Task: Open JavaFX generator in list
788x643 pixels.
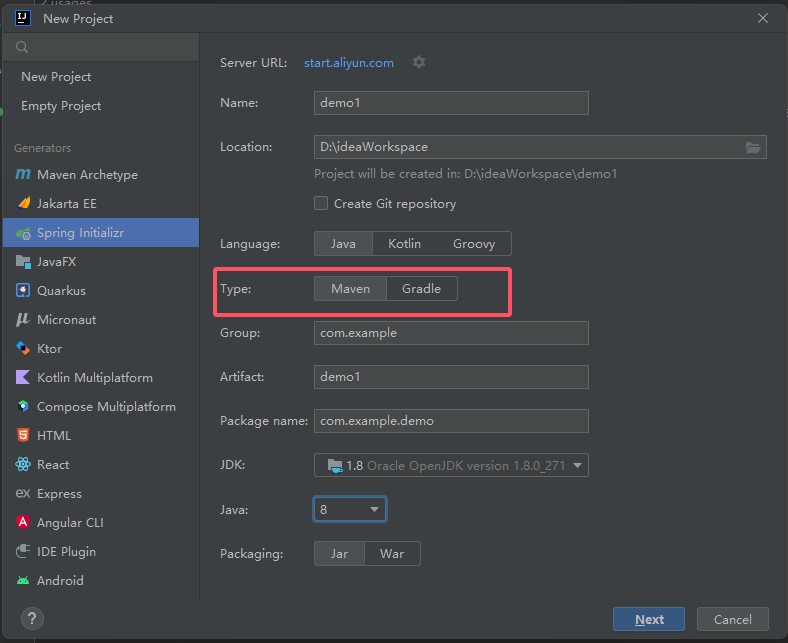Action: pos(57,262)
